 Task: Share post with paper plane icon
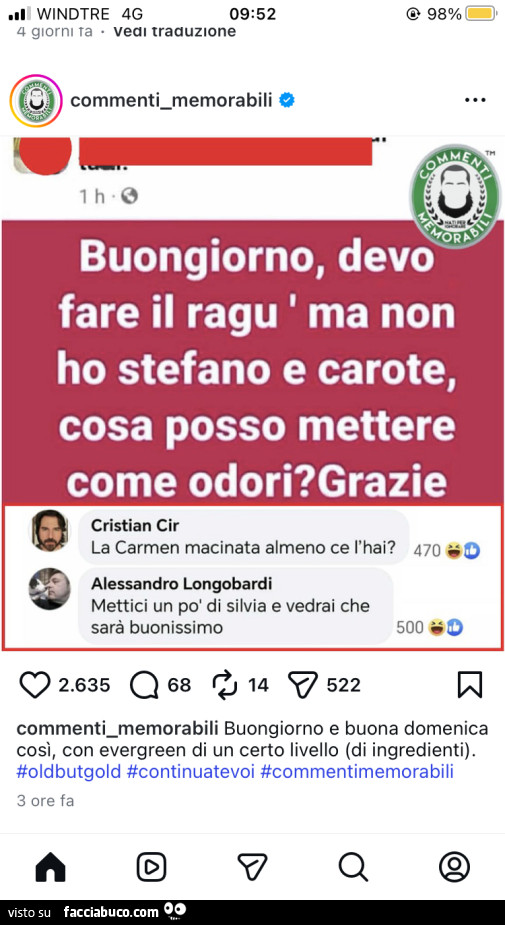coord(303,685)
